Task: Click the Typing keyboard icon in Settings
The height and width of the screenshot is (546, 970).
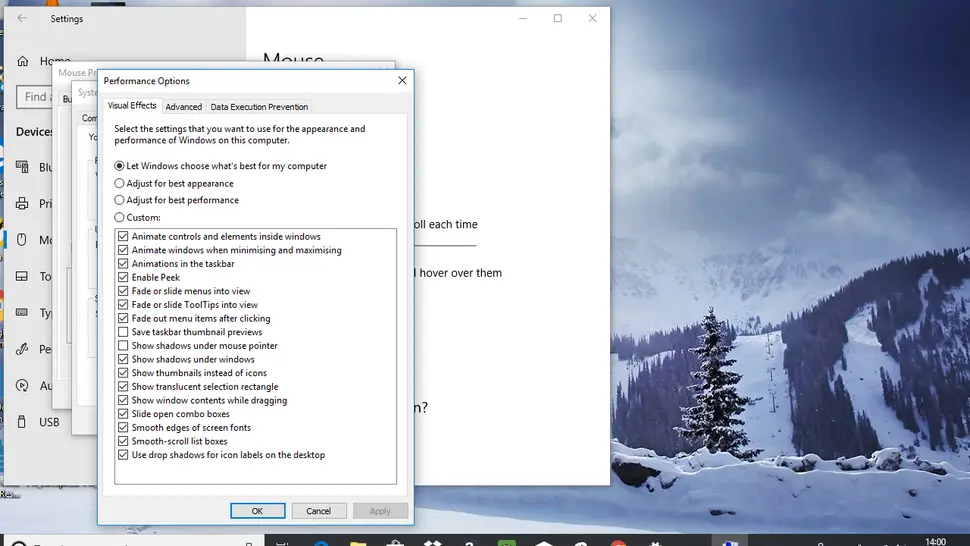Action: click(x=22, y=313)
